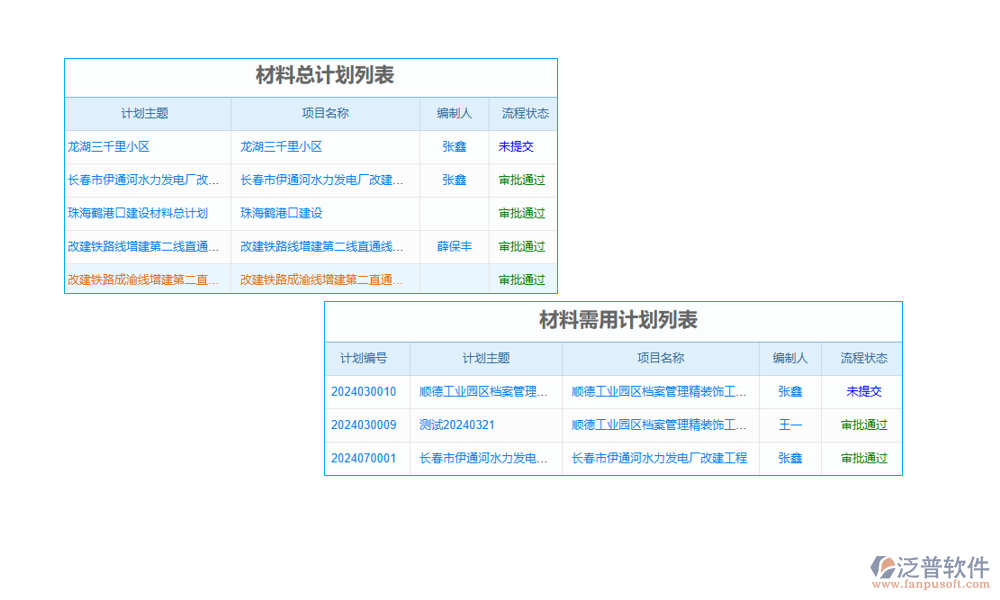The image size is (1000, 600).
Task: Click editor name 薛保丰
Action: click(x=454, y=246)
